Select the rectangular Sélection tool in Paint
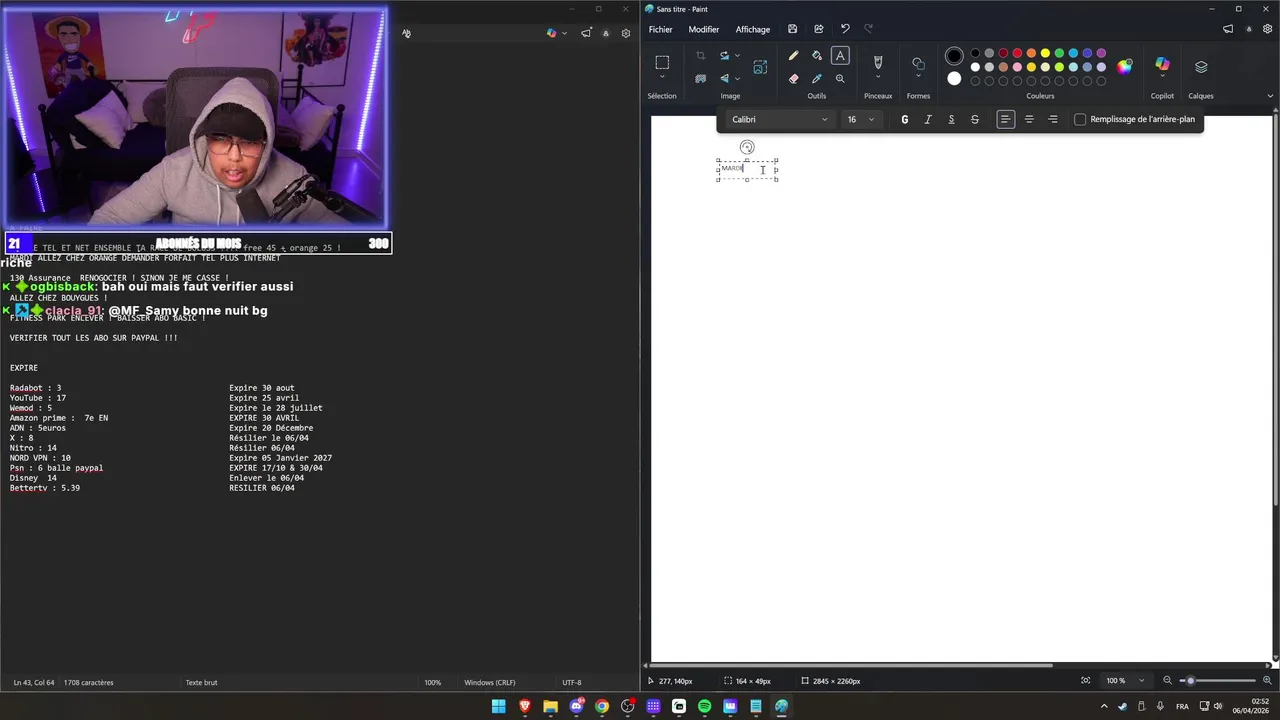This screenshot has width=1280, height=720. (x=662, y=62)
